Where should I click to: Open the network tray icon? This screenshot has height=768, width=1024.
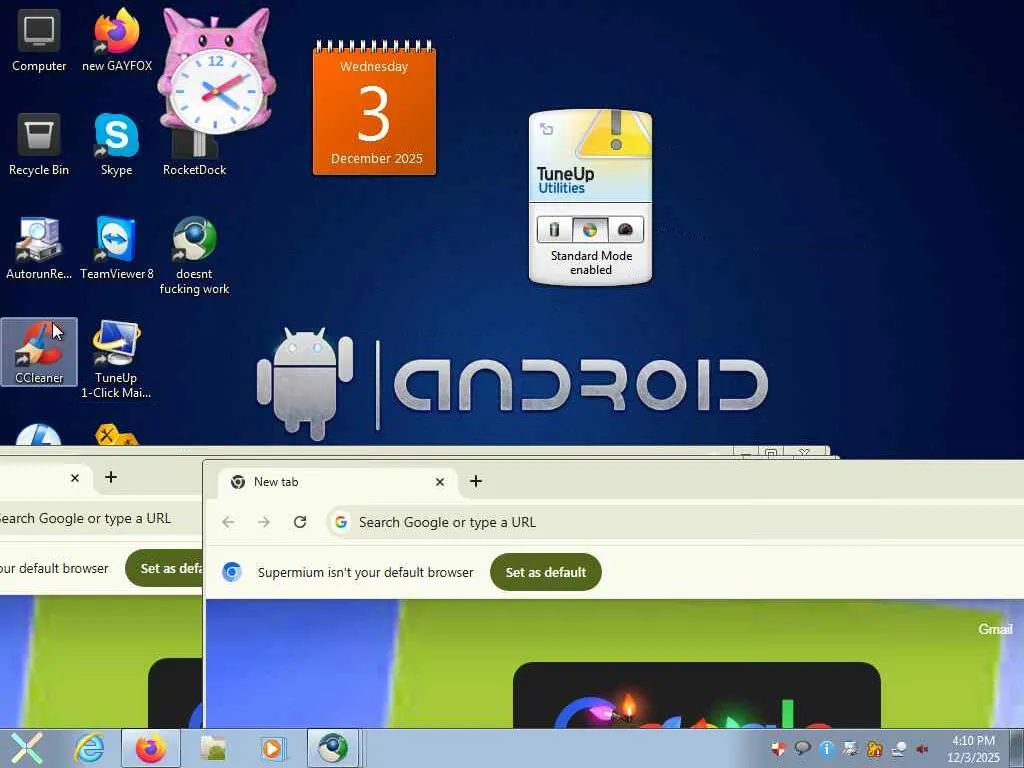click(x=899, y=748)
